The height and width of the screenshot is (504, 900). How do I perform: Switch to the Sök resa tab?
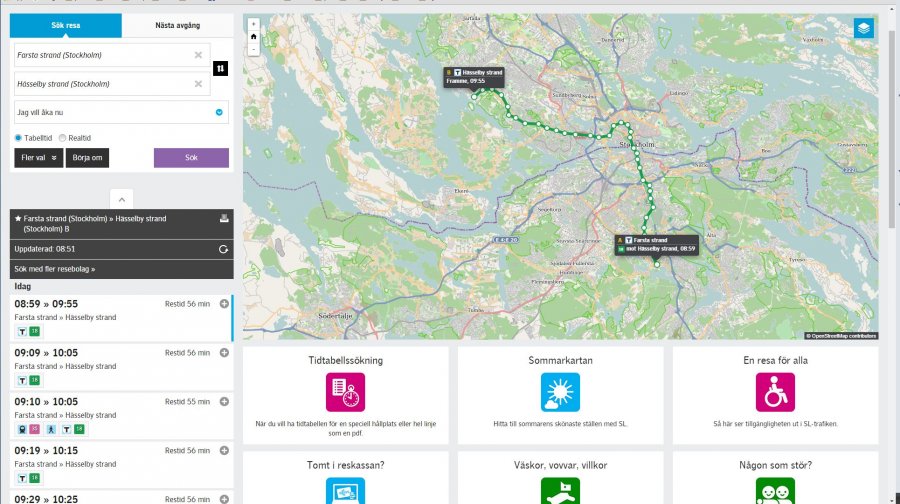tap(66, 26)
